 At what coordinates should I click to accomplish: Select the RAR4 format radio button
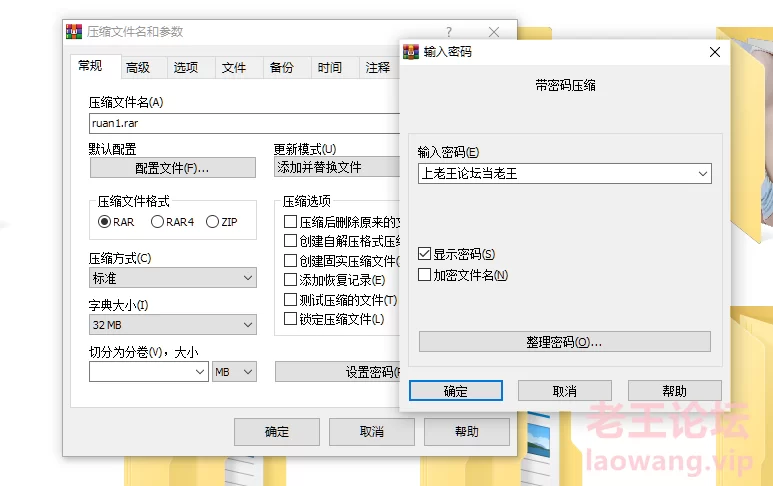click(x=157, y=222)
